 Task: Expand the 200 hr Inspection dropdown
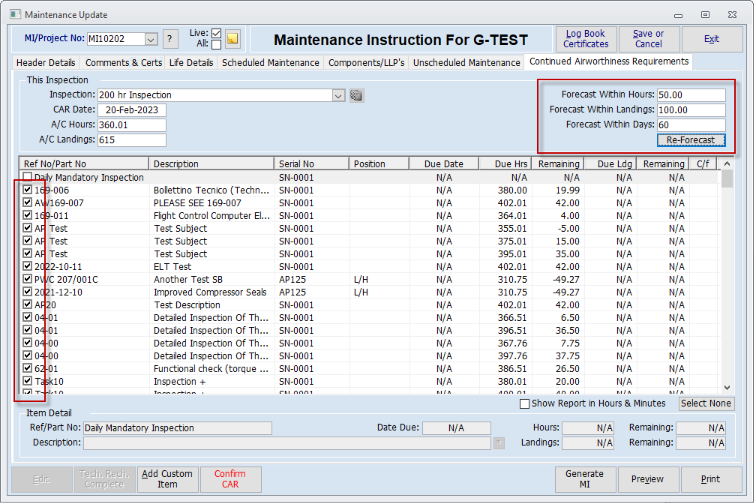pyautogui.click(x=338, y=95)
